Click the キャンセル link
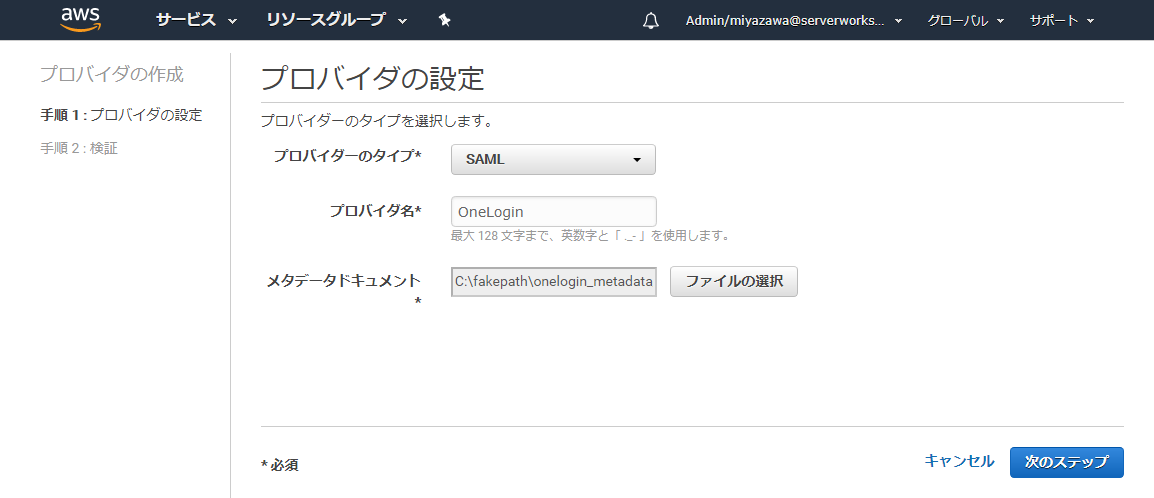The image size is (1154, 498). pos(959,461)
